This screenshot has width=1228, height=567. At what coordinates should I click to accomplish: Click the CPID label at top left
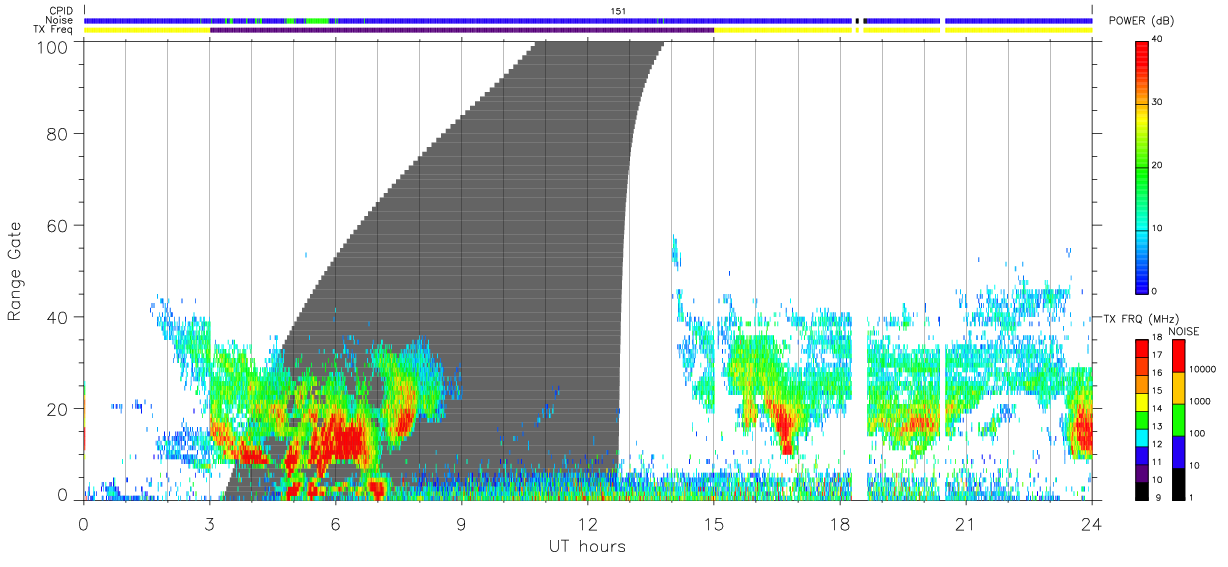pyautogui.click(x=60, y=11)
